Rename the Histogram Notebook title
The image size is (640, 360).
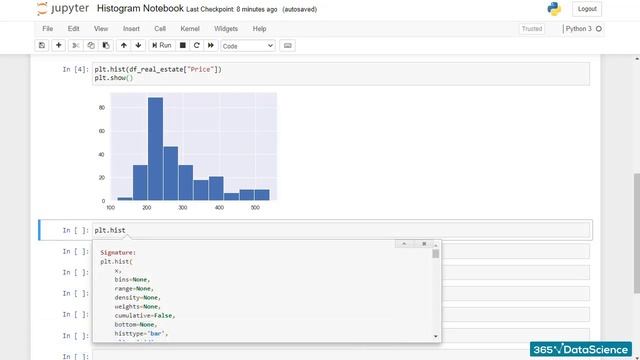140,8
